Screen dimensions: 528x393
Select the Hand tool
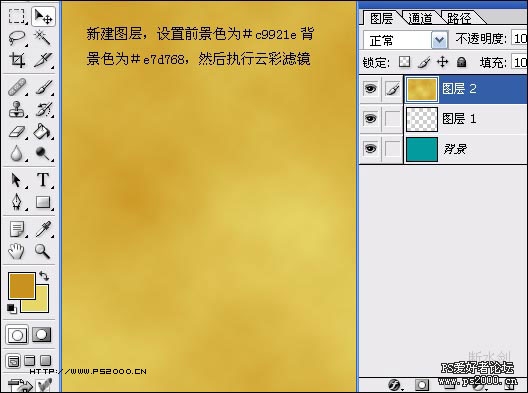coord(16,251)
